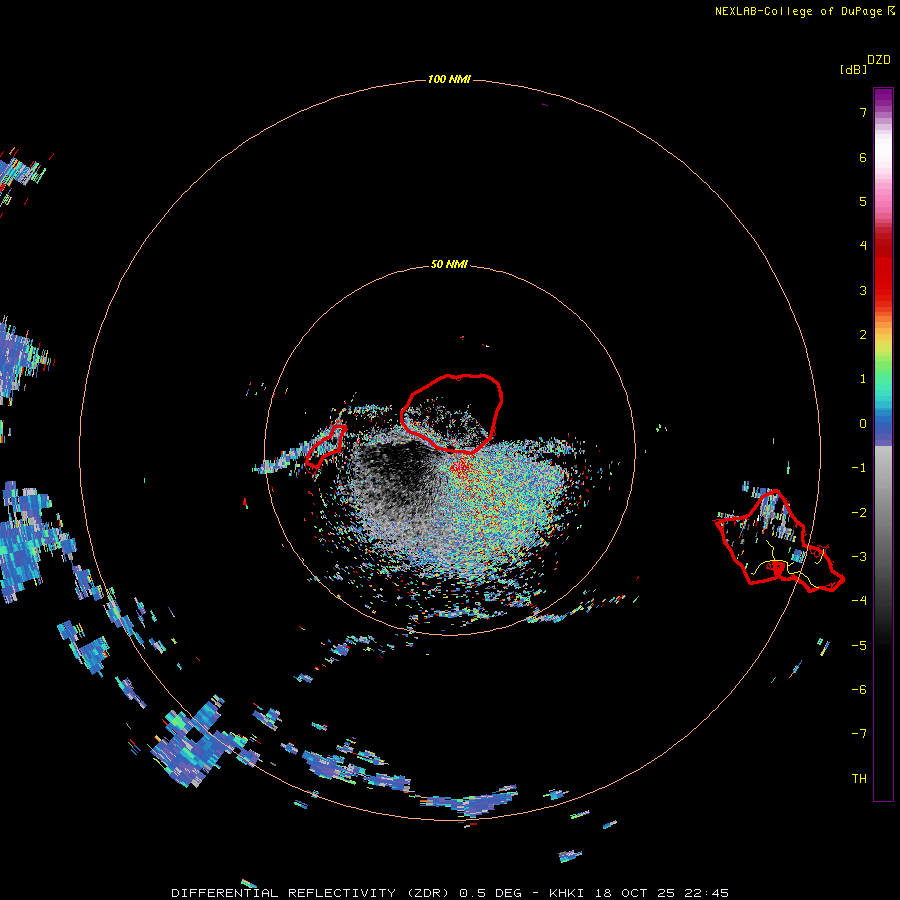This screenshot has height=900, width=900.
Task: Click the 2 tick label on the color scale
Action: (x=863, y=335)
